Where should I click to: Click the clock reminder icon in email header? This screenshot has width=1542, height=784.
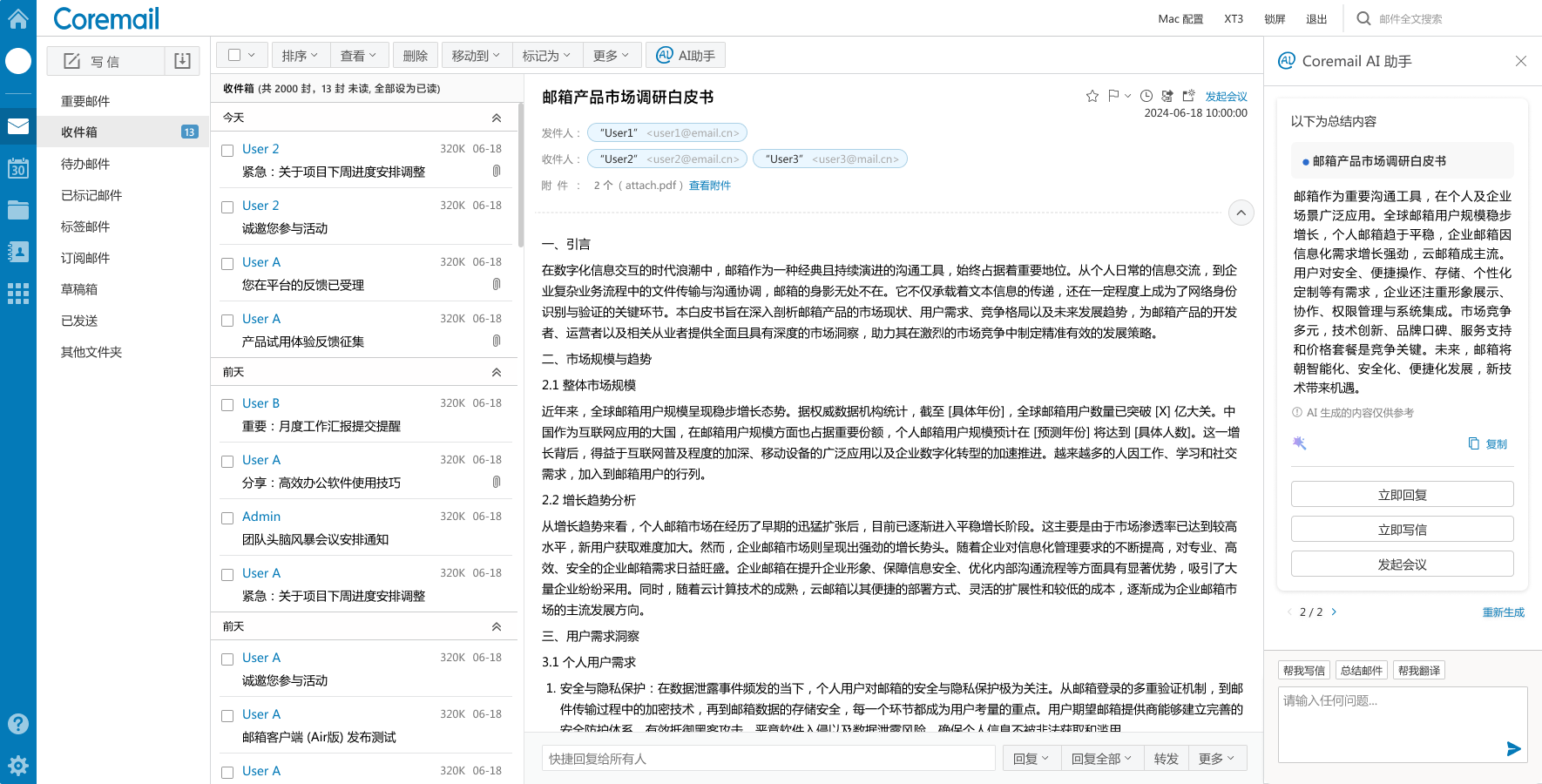coord(1146,96)
